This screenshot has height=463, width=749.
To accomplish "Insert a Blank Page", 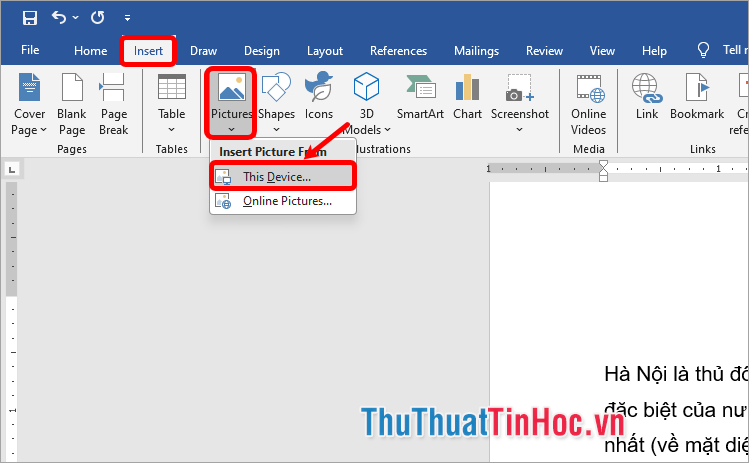I will (72, 104).
